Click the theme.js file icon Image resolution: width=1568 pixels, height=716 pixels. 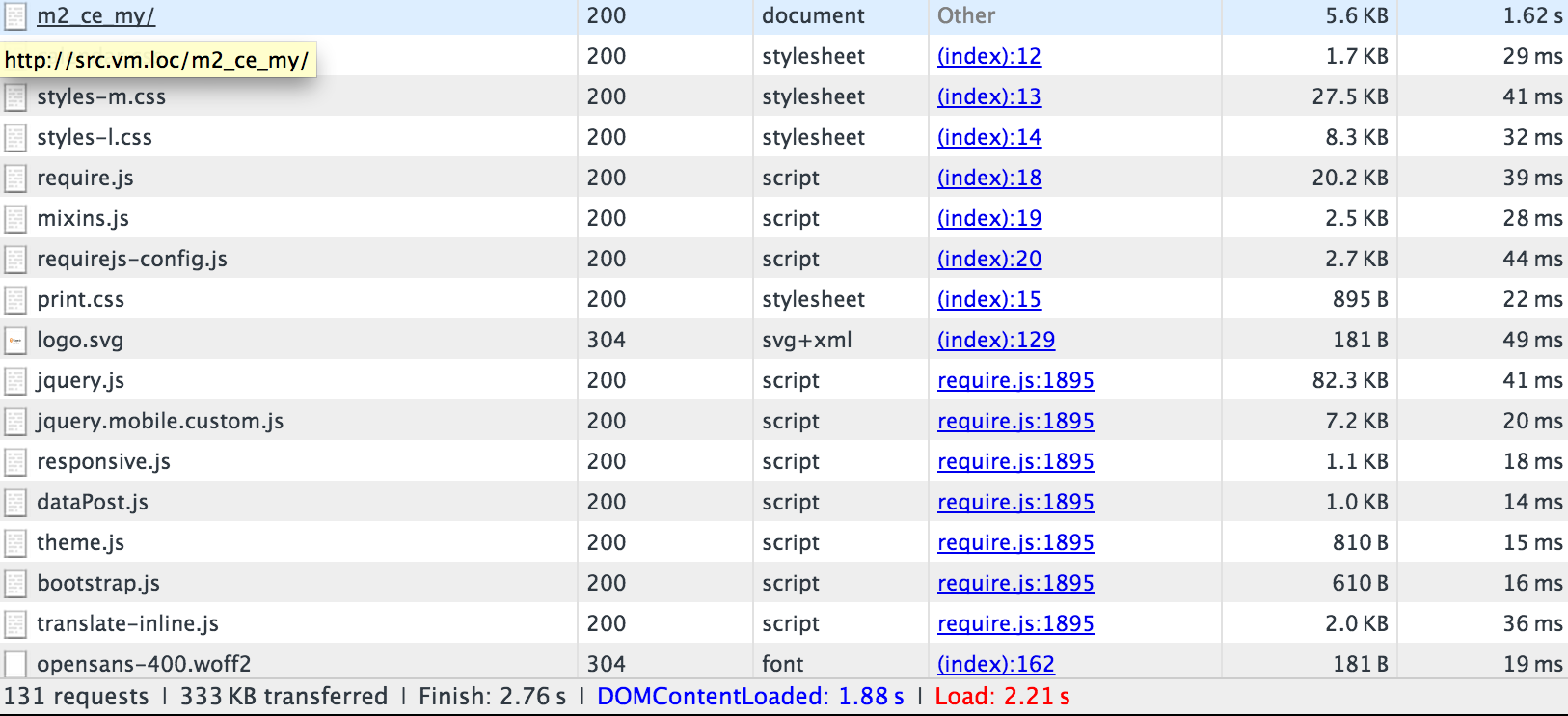point(15,542)
